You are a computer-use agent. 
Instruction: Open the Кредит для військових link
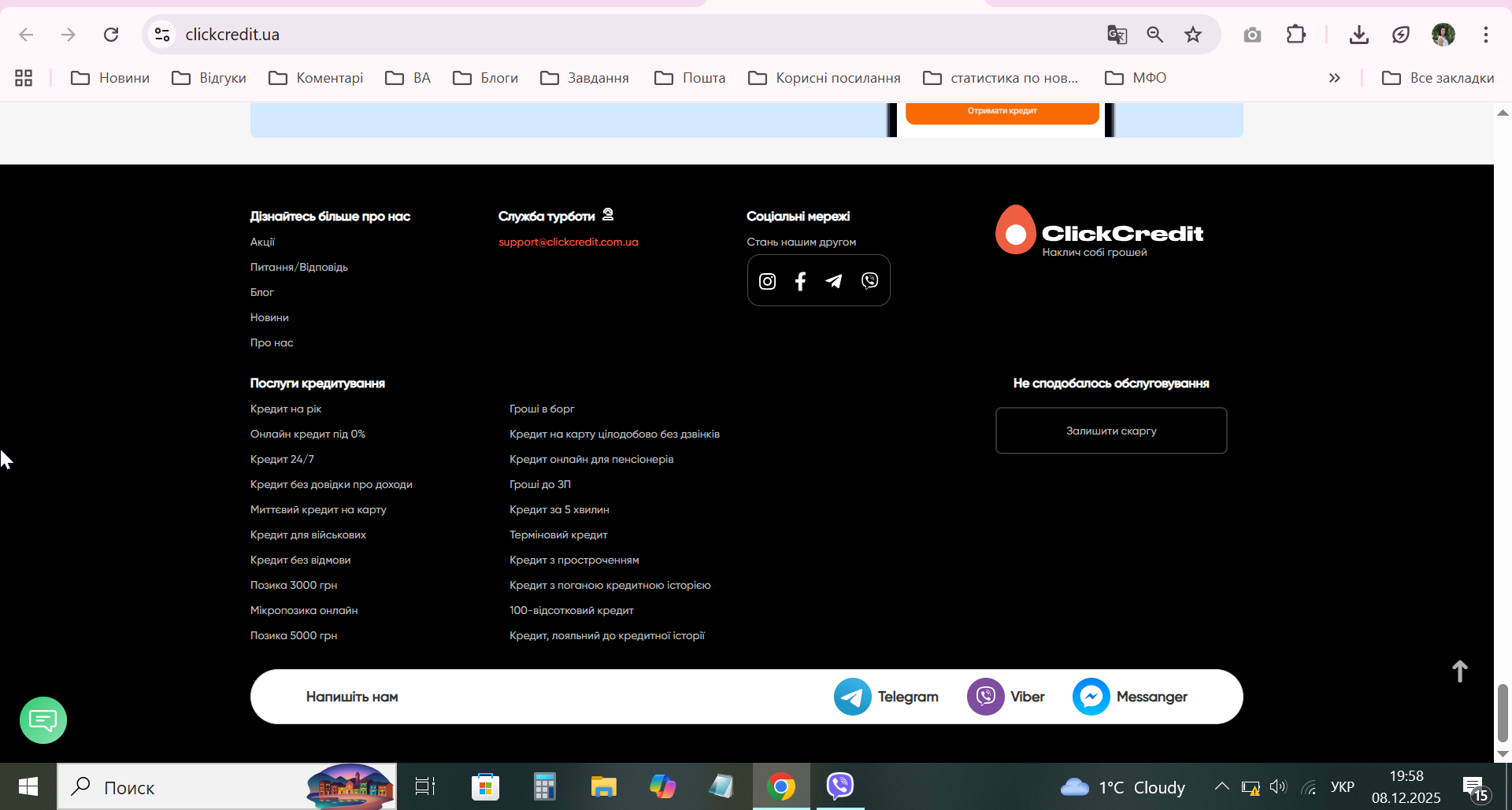click(308, 534)
